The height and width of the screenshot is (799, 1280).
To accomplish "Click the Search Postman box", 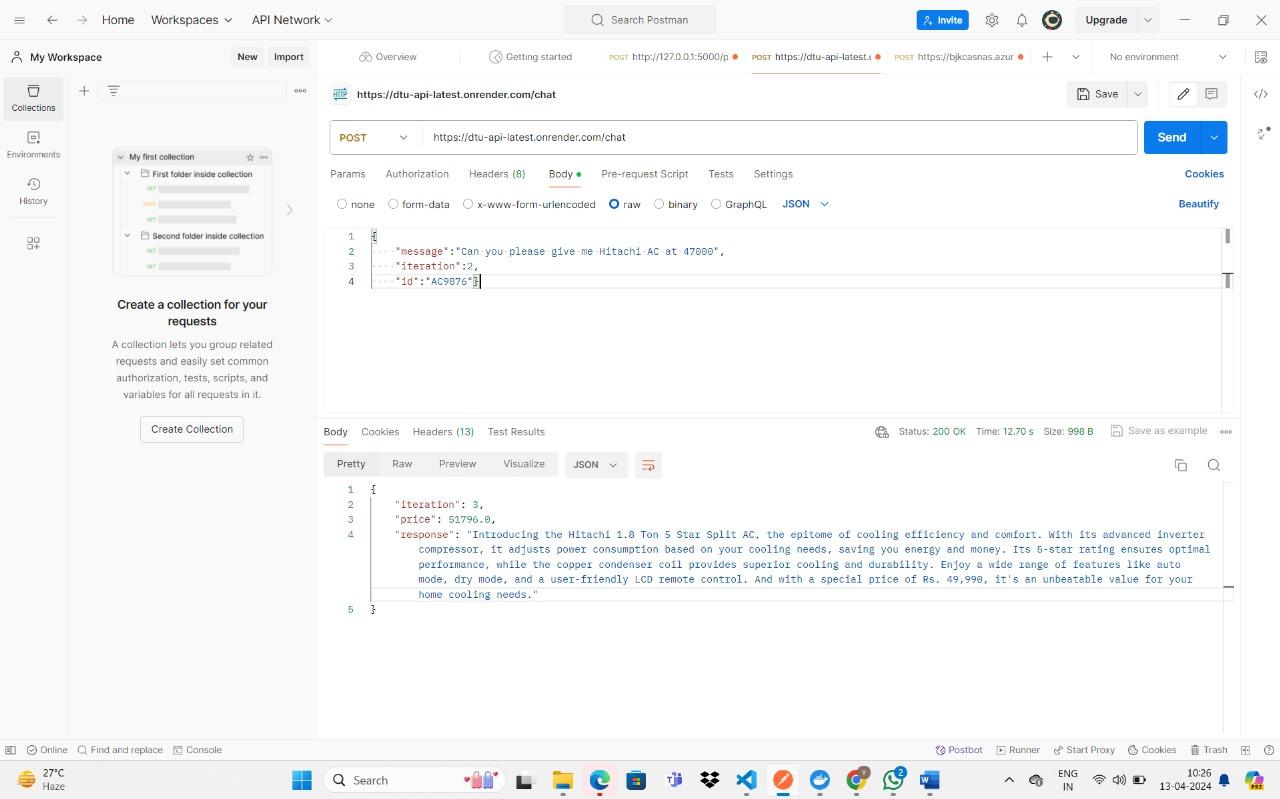I will [640, 20].
